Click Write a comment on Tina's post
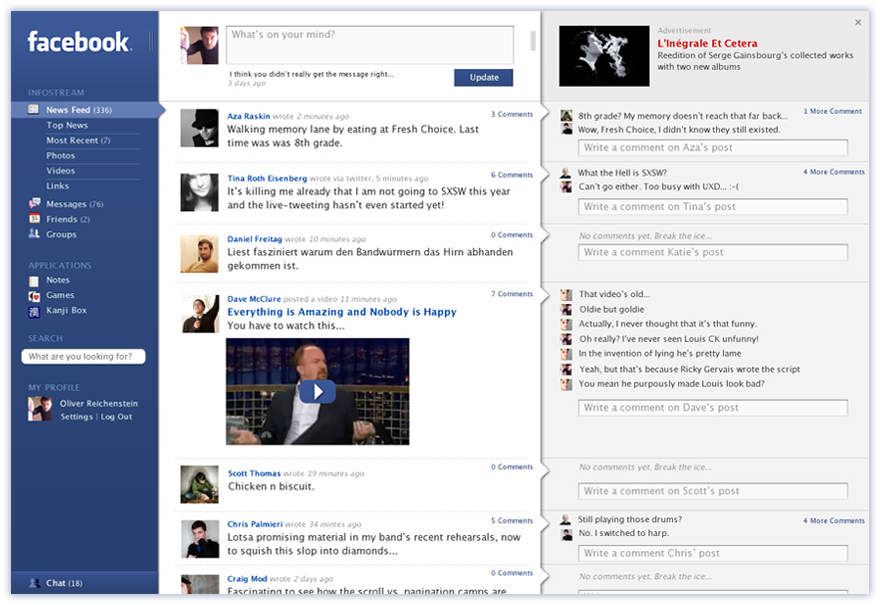Image resolution: width=880 pixels, height=605 pixels. tap(713, 207)
